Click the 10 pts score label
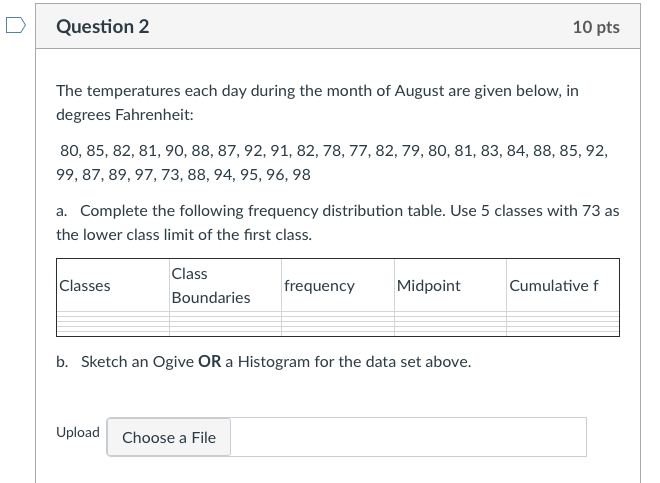 click(596, 27)
